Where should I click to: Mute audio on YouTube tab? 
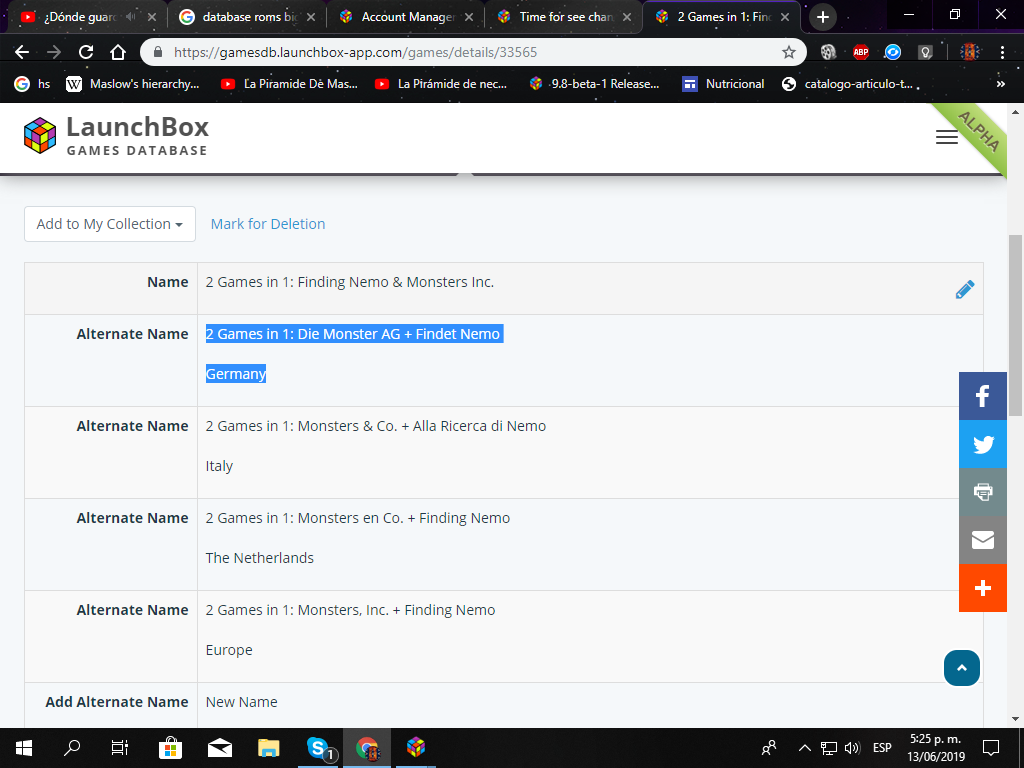coord(131,17)
